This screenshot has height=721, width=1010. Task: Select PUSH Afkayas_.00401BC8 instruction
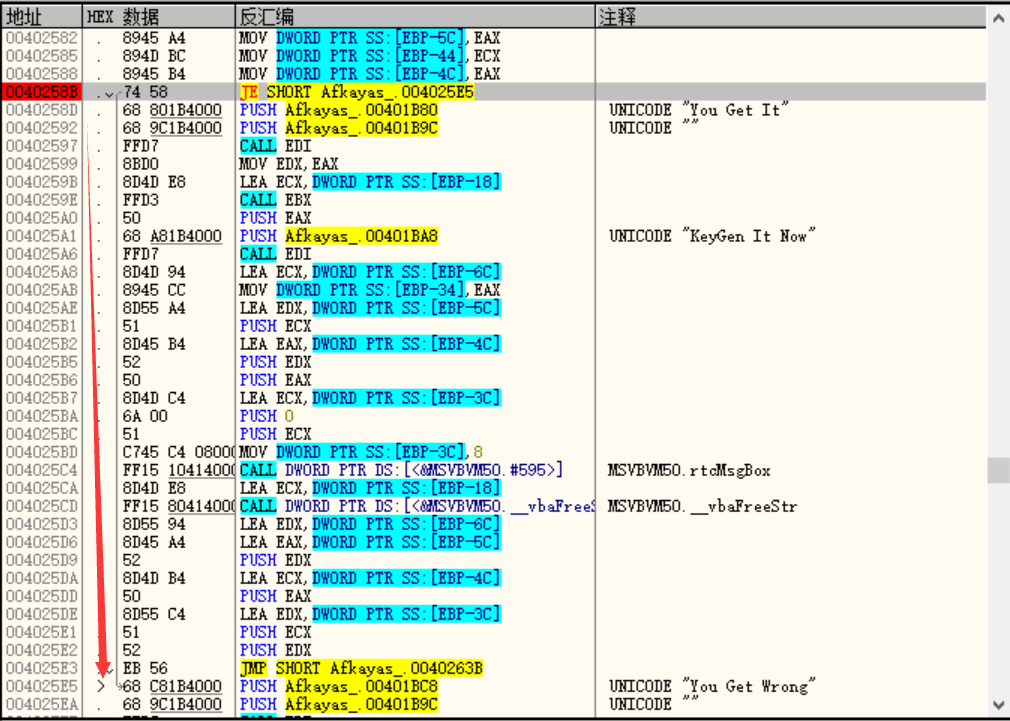[x=339, y=687]
